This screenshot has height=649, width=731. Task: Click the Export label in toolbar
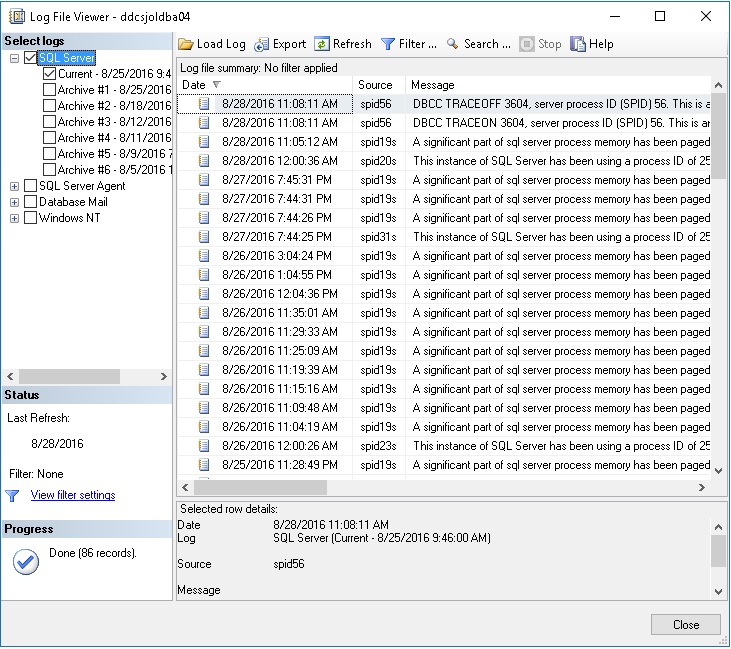point(289,44)
